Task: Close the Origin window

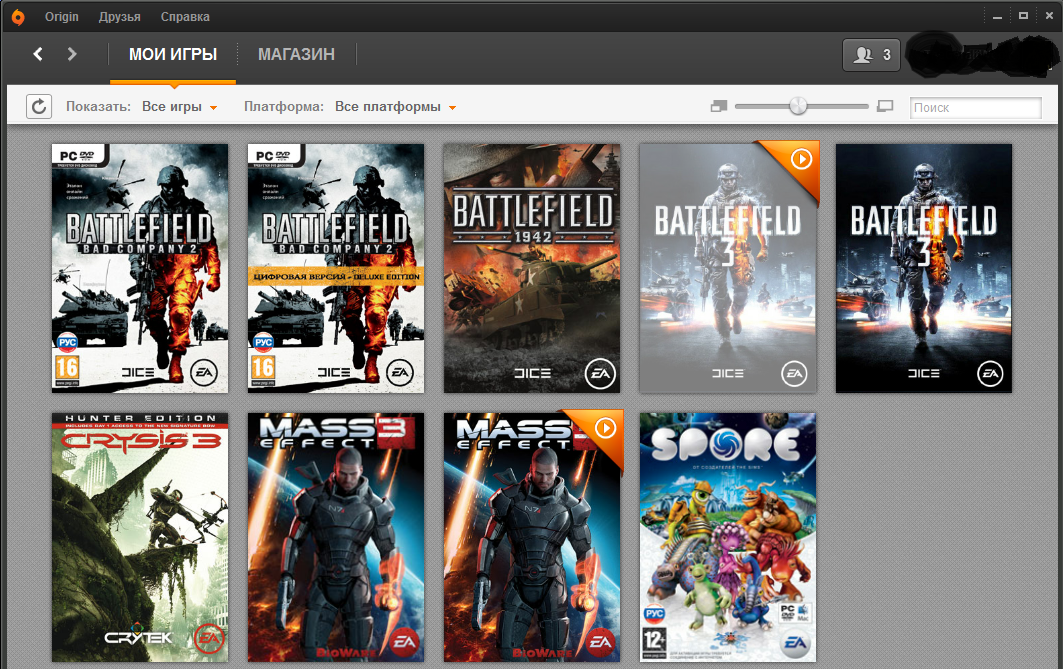Action: click(1049, 16)
